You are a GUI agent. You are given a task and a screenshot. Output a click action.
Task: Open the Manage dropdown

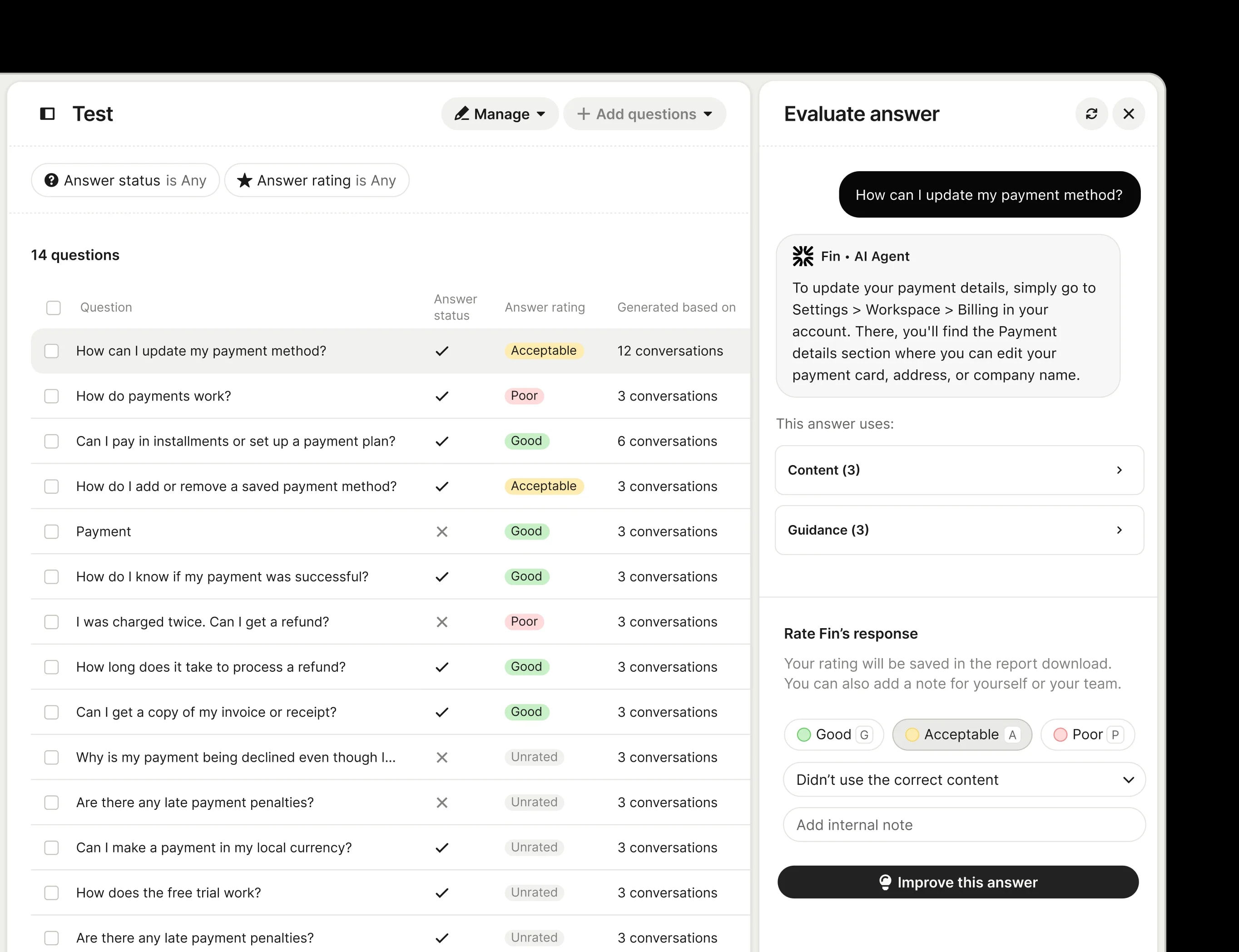click(x=500, y=114)
